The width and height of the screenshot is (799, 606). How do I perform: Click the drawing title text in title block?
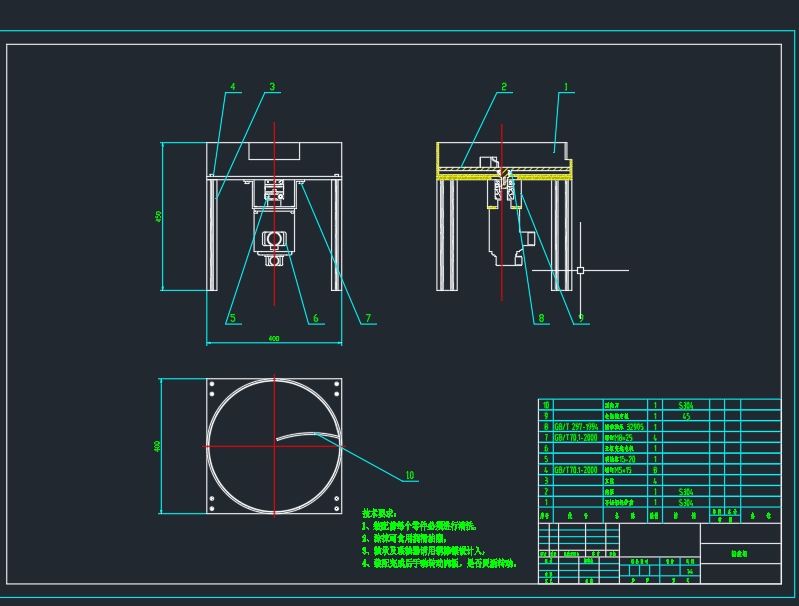(739, 554)
